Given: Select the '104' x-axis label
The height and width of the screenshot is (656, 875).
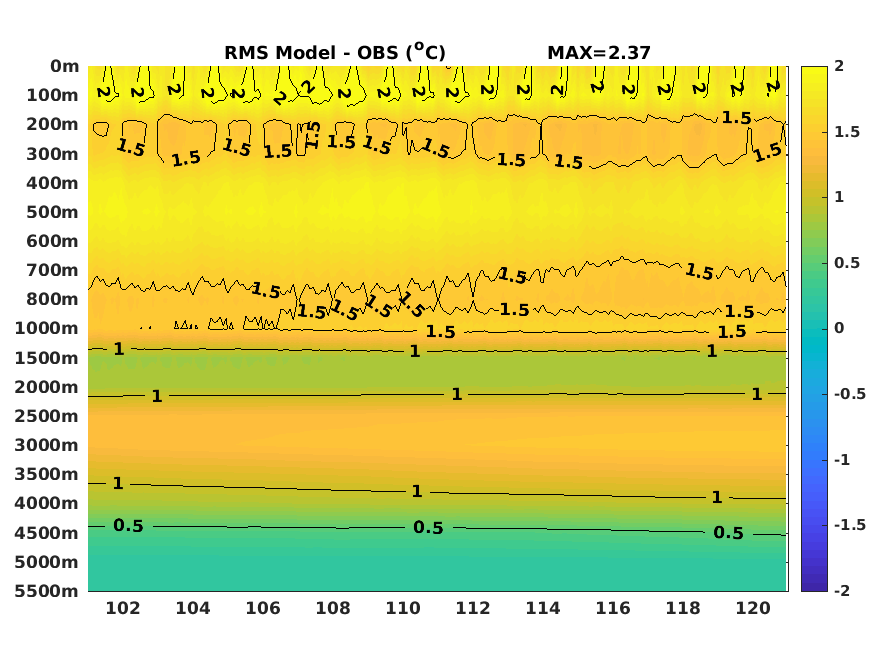Looking at the screenshot, I should tap(193, 608).
